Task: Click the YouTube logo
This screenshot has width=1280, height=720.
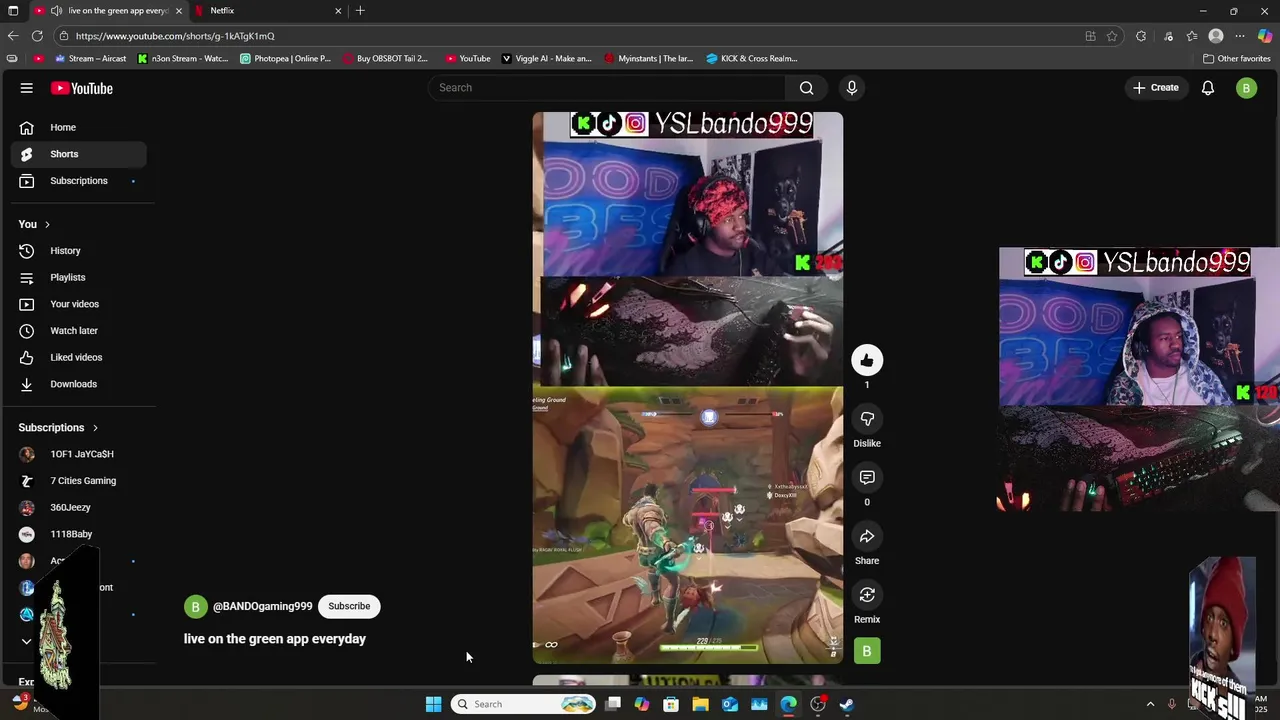Action: 82,88
